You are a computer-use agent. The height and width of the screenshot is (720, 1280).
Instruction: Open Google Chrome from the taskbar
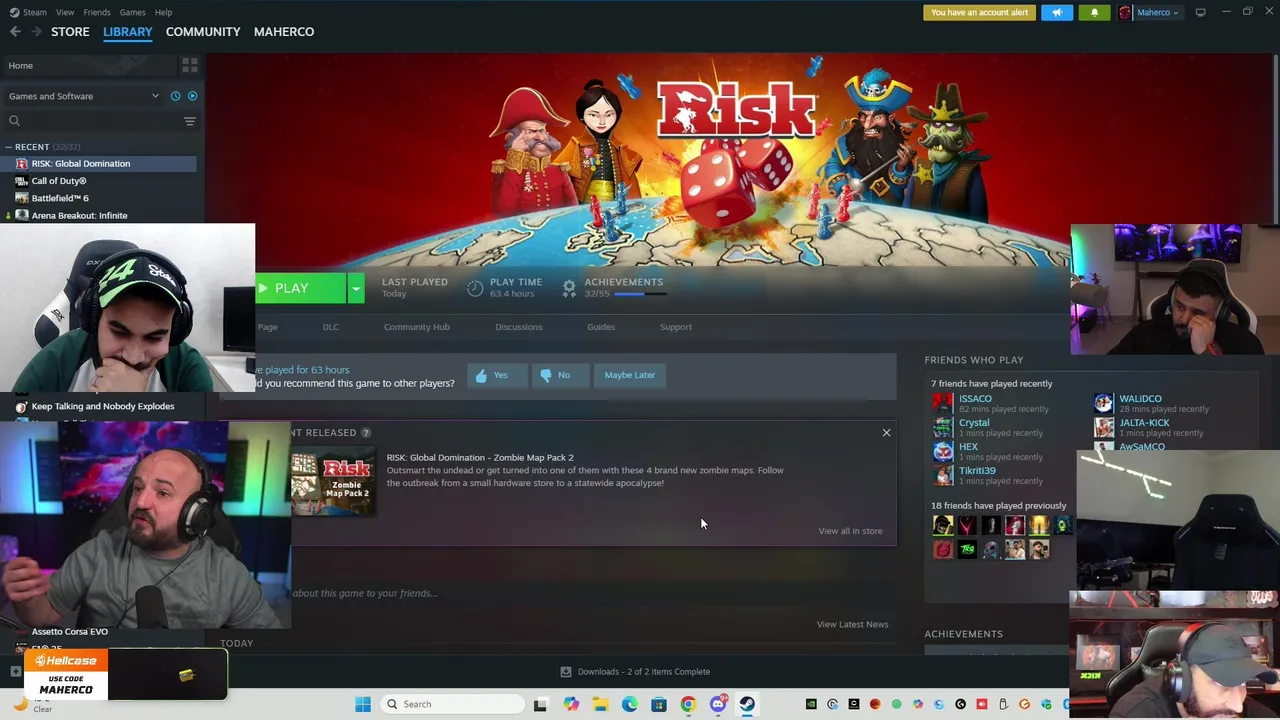coord(688,704)
